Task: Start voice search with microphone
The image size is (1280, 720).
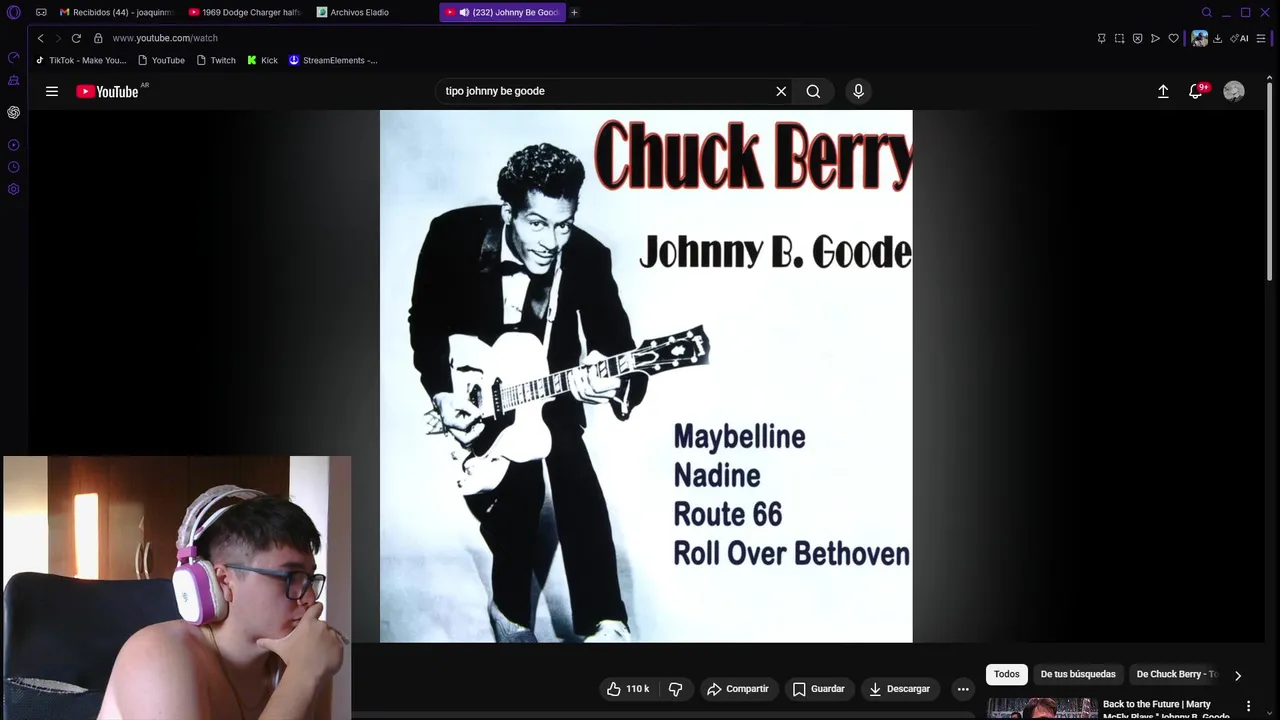Action: pyautogui.click(x=858, y=91)
